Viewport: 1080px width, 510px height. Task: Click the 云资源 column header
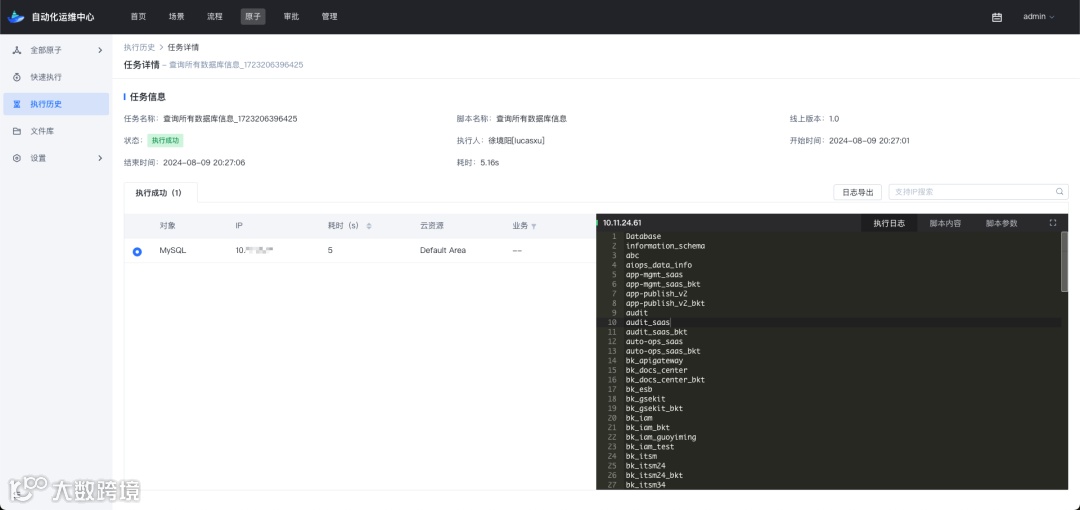coord(432,226)
